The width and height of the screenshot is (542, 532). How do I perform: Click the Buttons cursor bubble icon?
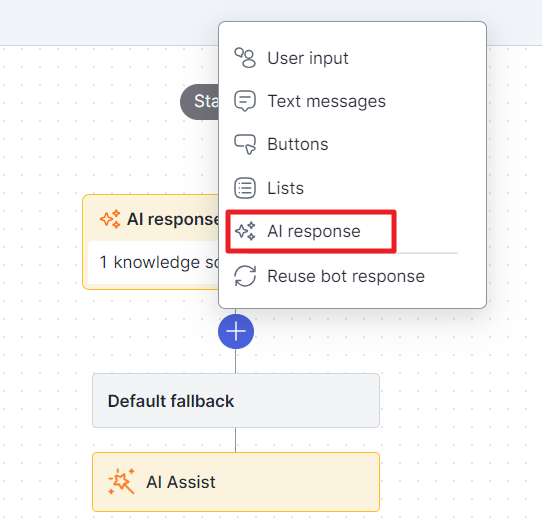click(x=245, y=144)
